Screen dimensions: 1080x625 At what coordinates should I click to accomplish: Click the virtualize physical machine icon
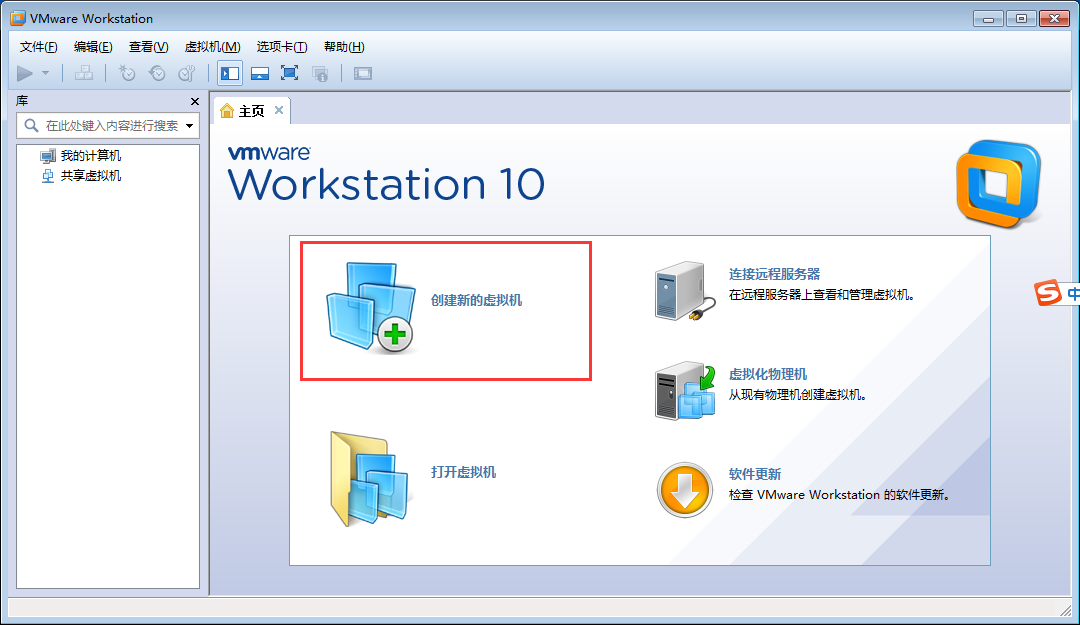point(685,391)
